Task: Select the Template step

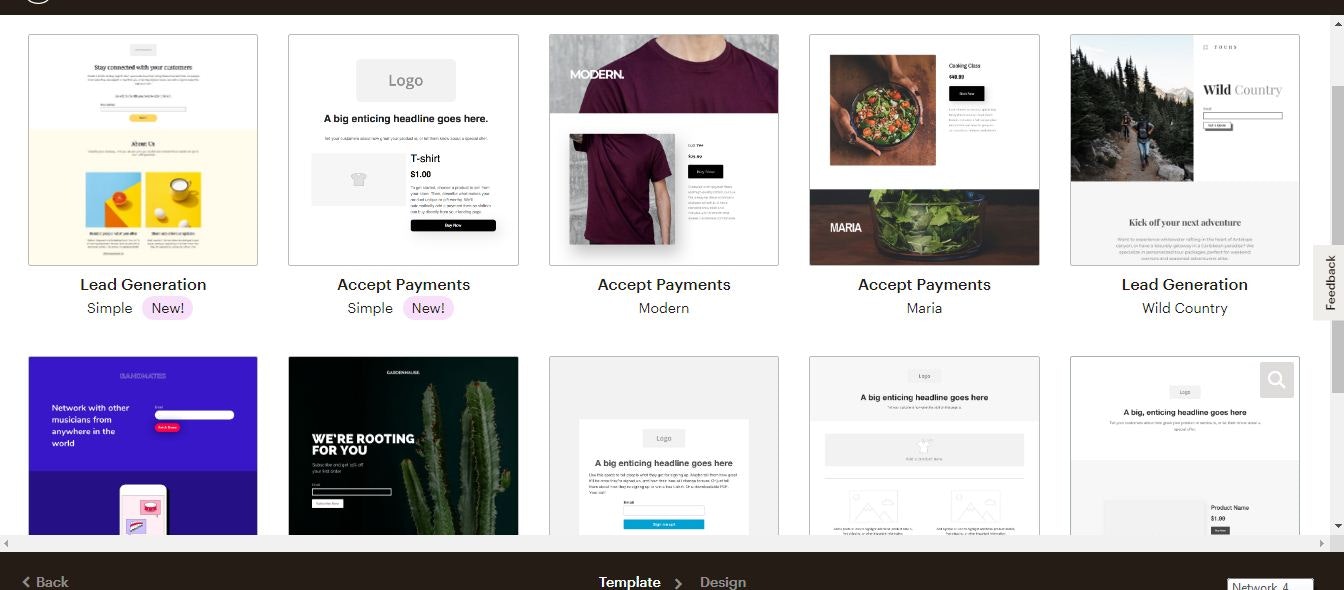Action: pyautogui.click(x=629, y=582)
